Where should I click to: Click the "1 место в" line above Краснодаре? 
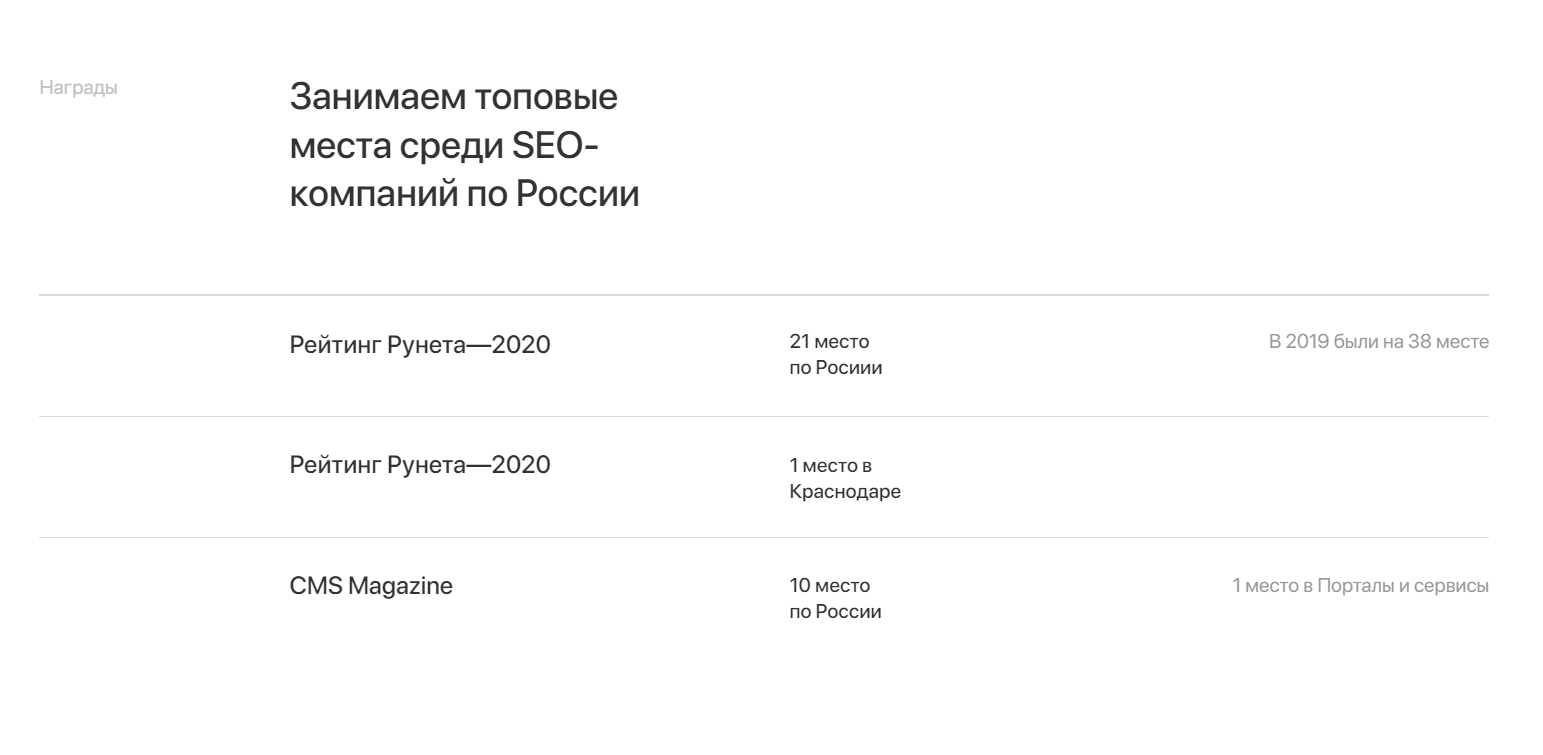(x=831, y=466)
